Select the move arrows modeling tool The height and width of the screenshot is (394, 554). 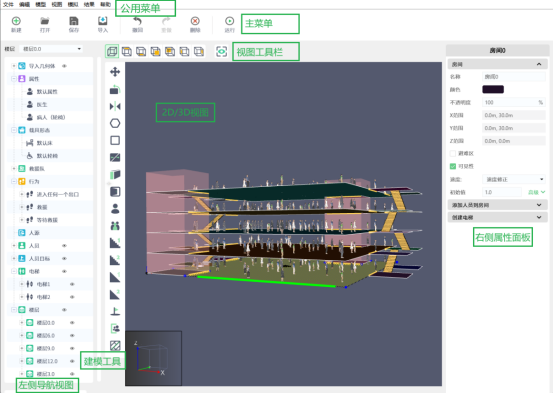115,72
